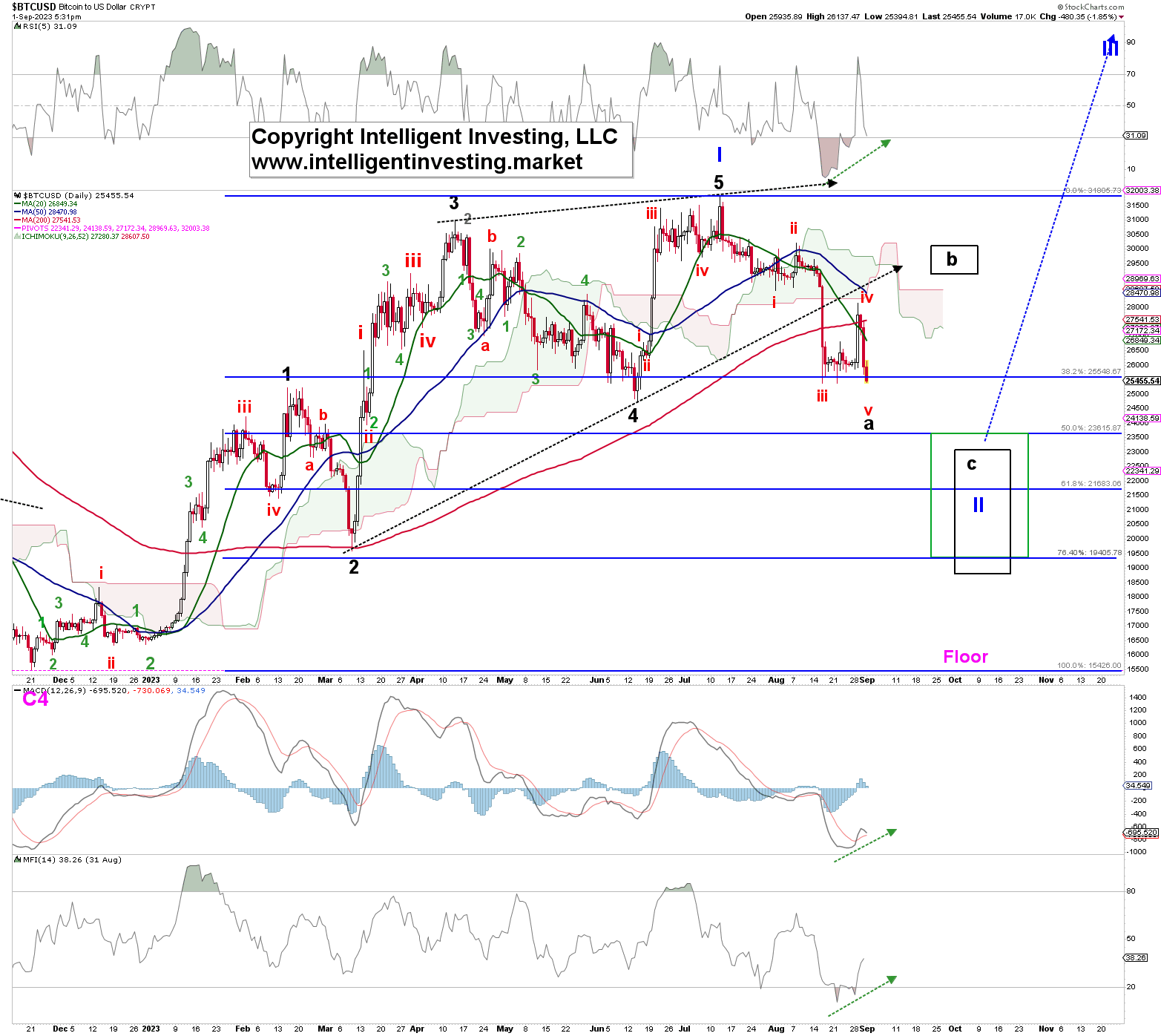Click the area icon beside RSI(5) label
Viewport: 1161px width, 1036px height.
coord(18,26)
